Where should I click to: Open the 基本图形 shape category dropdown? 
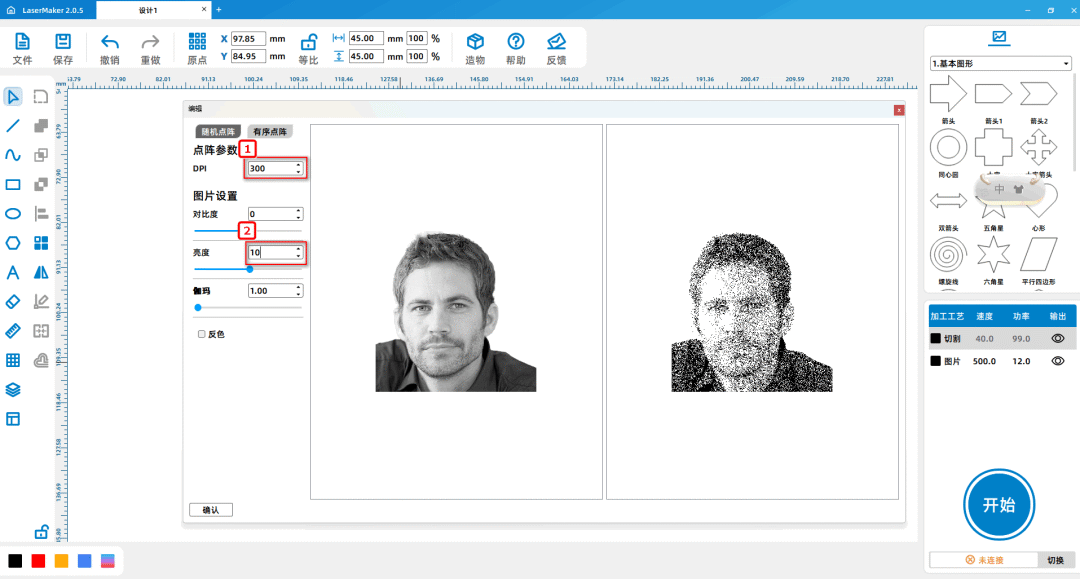[1000, 64]
